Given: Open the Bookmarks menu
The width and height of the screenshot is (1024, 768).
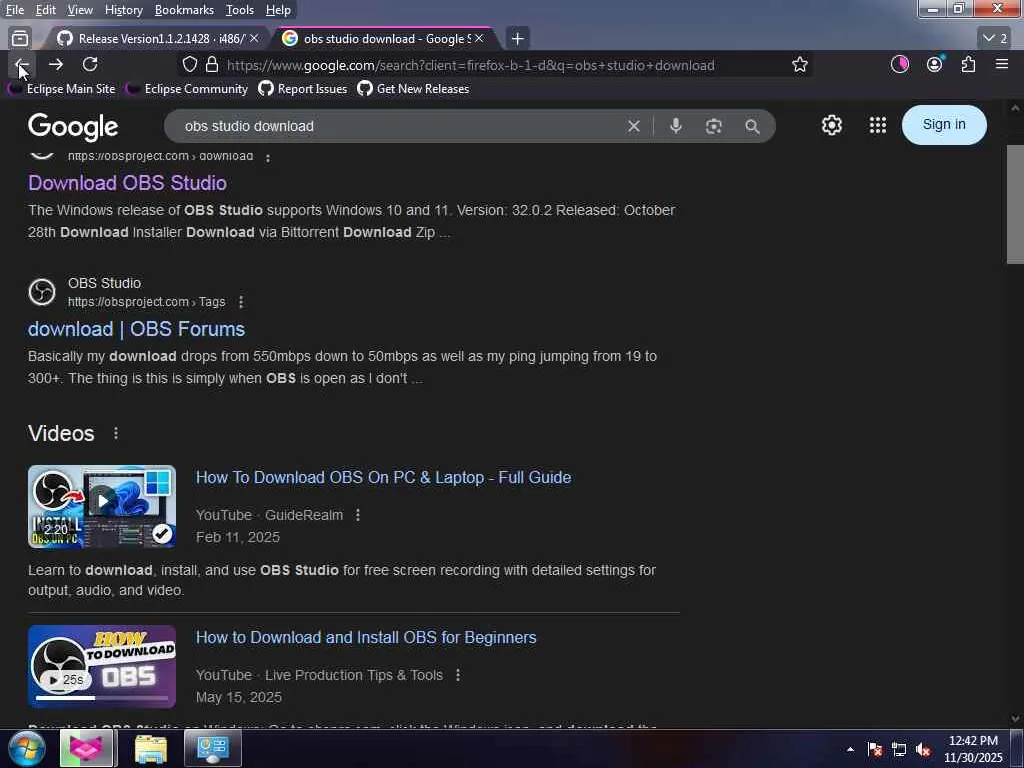Looking at the screenshot, I should (x=184, y=10).
